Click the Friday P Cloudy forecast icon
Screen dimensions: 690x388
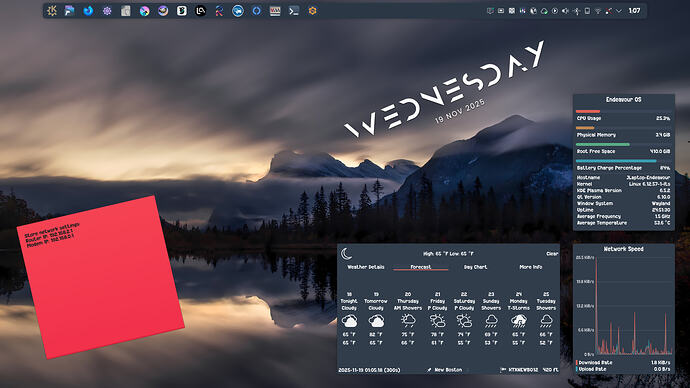437,321
